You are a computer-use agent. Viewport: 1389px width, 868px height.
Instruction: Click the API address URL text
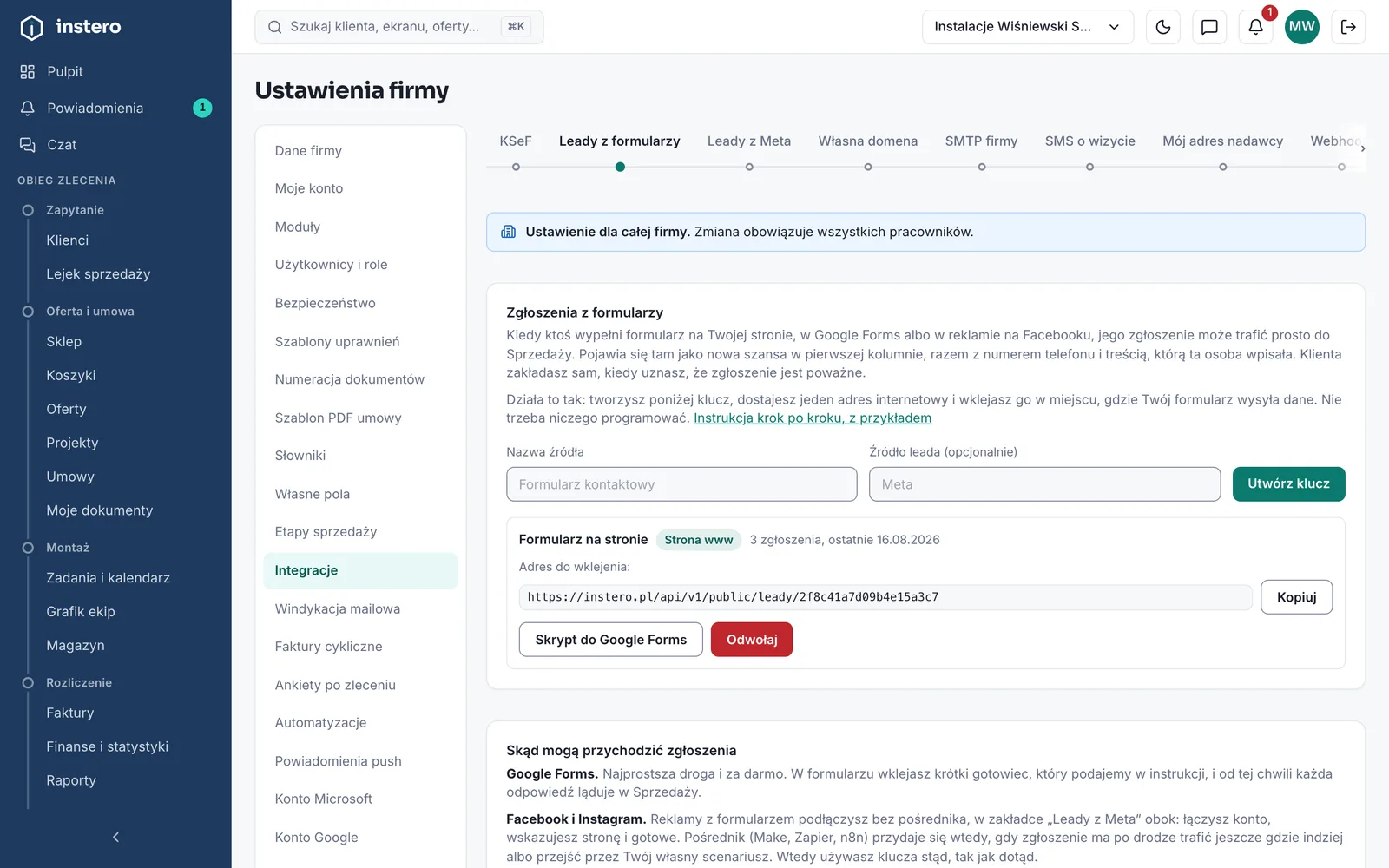[x=733, y=597]
